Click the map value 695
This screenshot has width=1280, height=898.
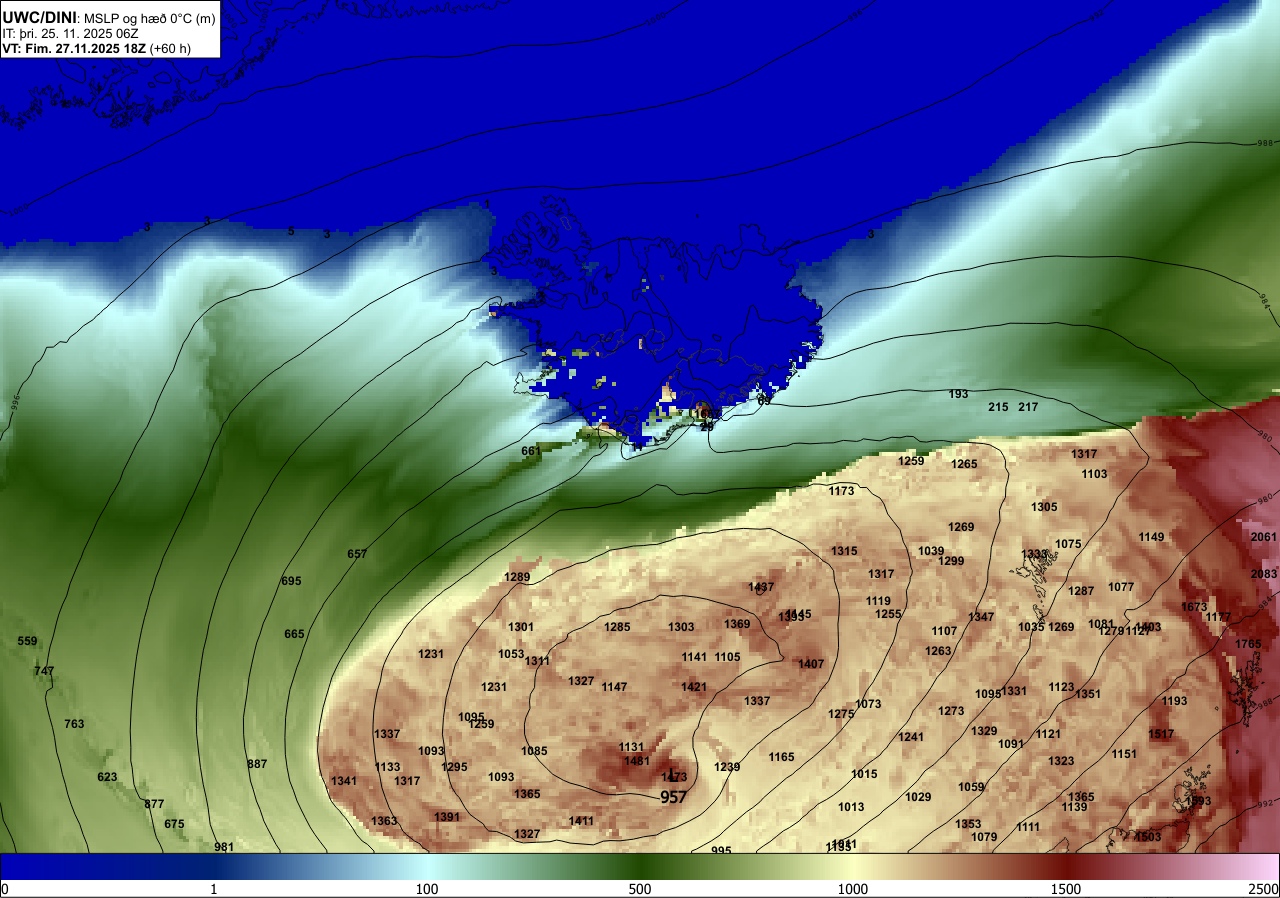(291, 581)
